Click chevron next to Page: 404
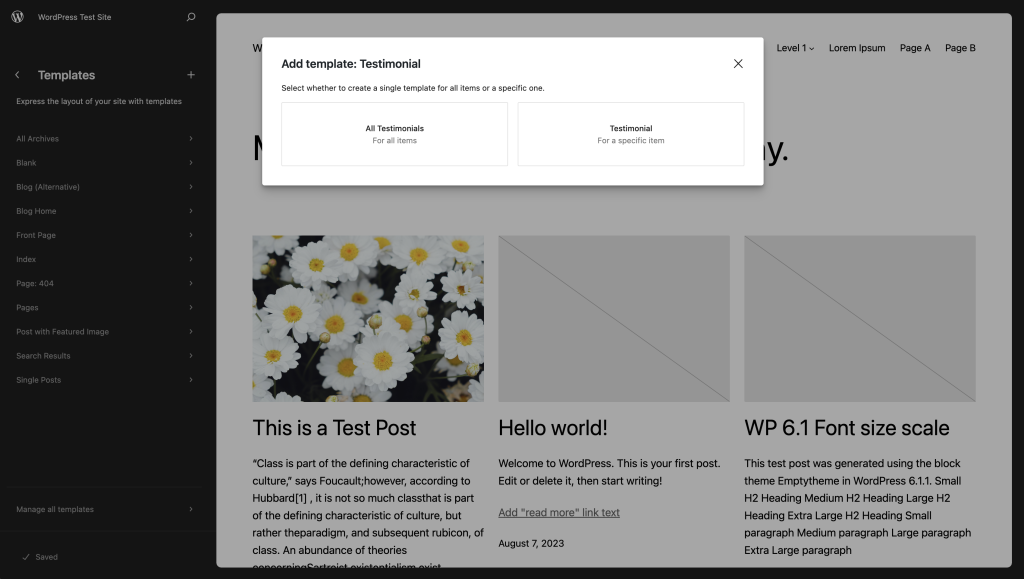Screen dimensions: 1024x579 190,283
